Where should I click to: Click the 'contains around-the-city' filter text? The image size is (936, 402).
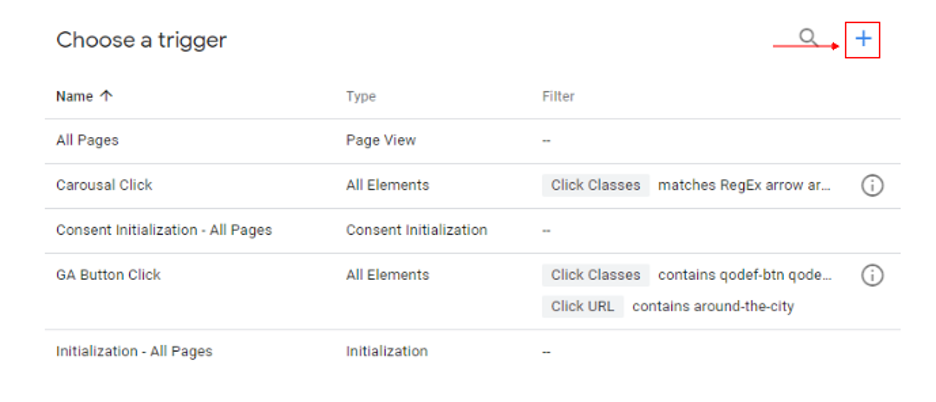[x=713, y=306]
